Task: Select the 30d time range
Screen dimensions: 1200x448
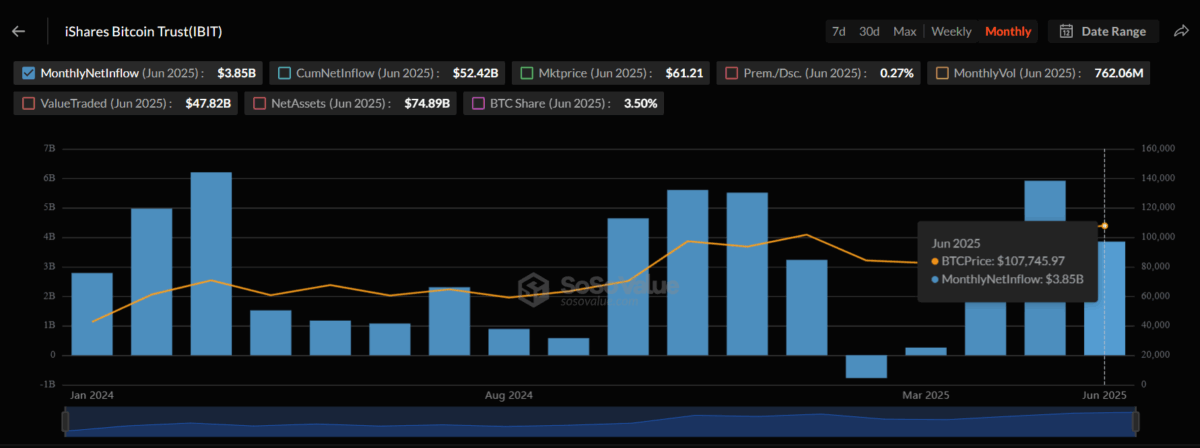Action: tap(870, 31)
